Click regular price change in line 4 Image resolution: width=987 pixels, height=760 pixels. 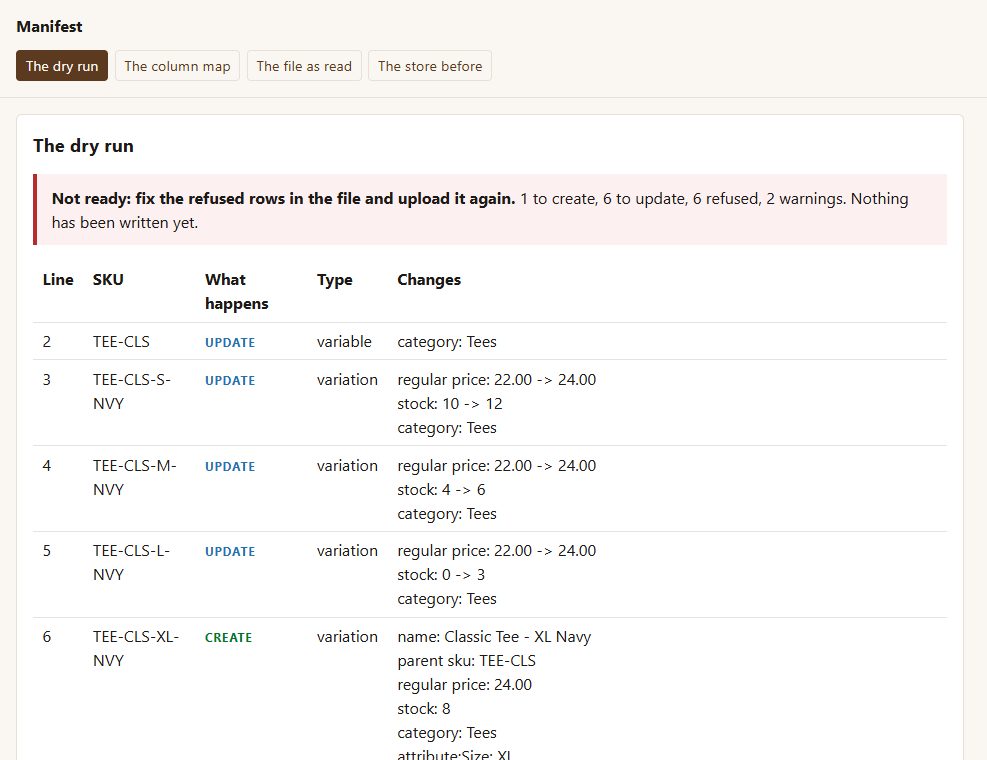(497, 466)
